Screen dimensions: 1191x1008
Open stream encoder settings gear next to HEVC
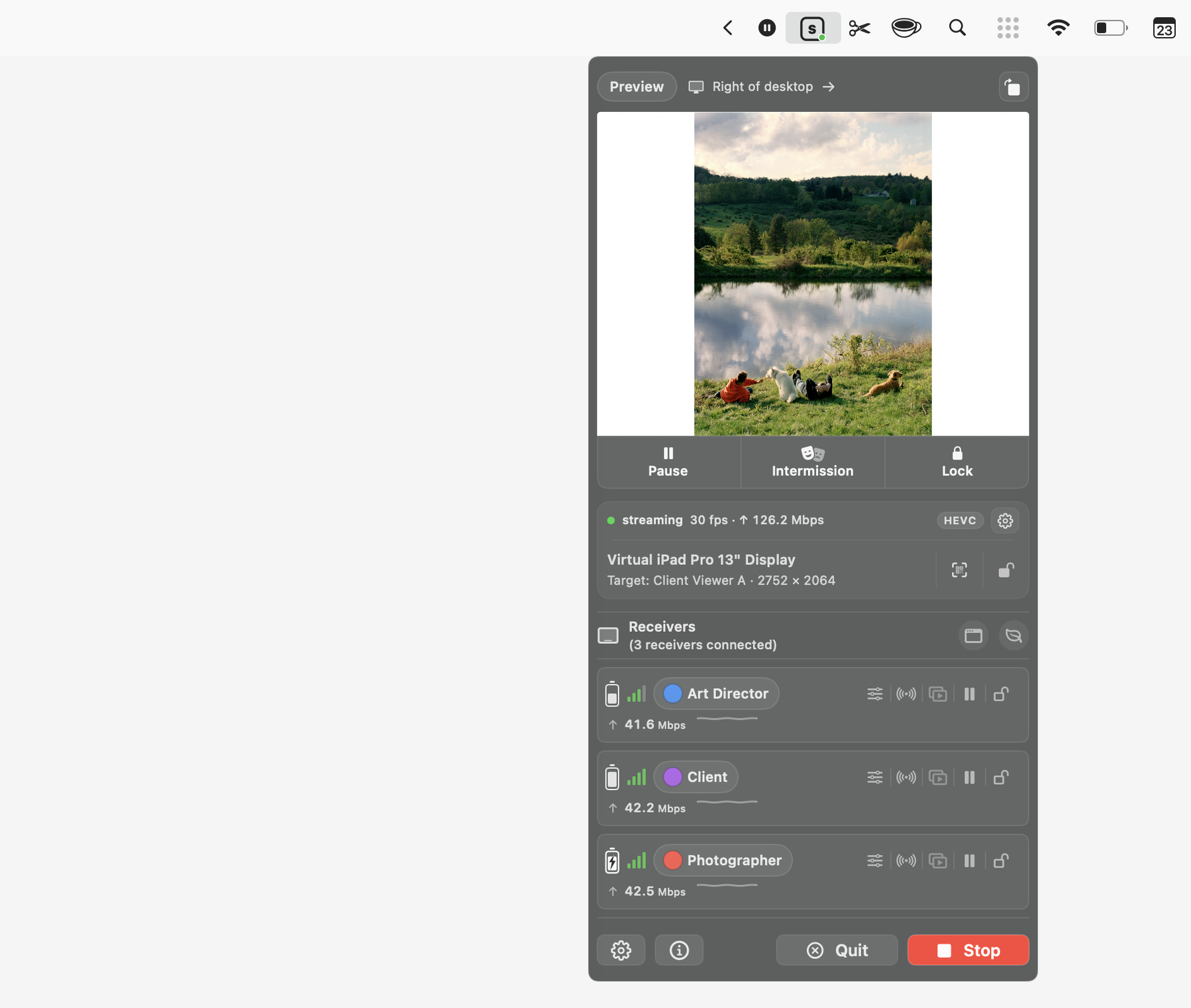[1005, 521]
